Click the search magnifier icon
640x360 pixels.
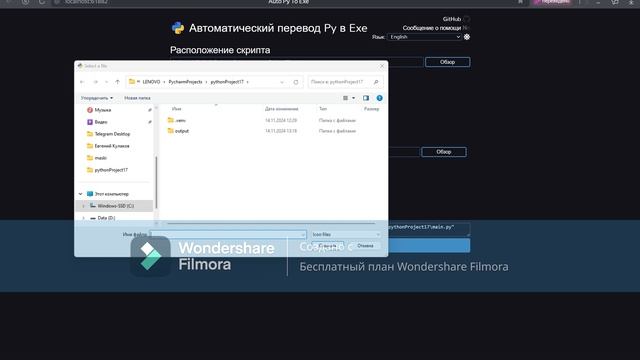(x=376, y=82)
